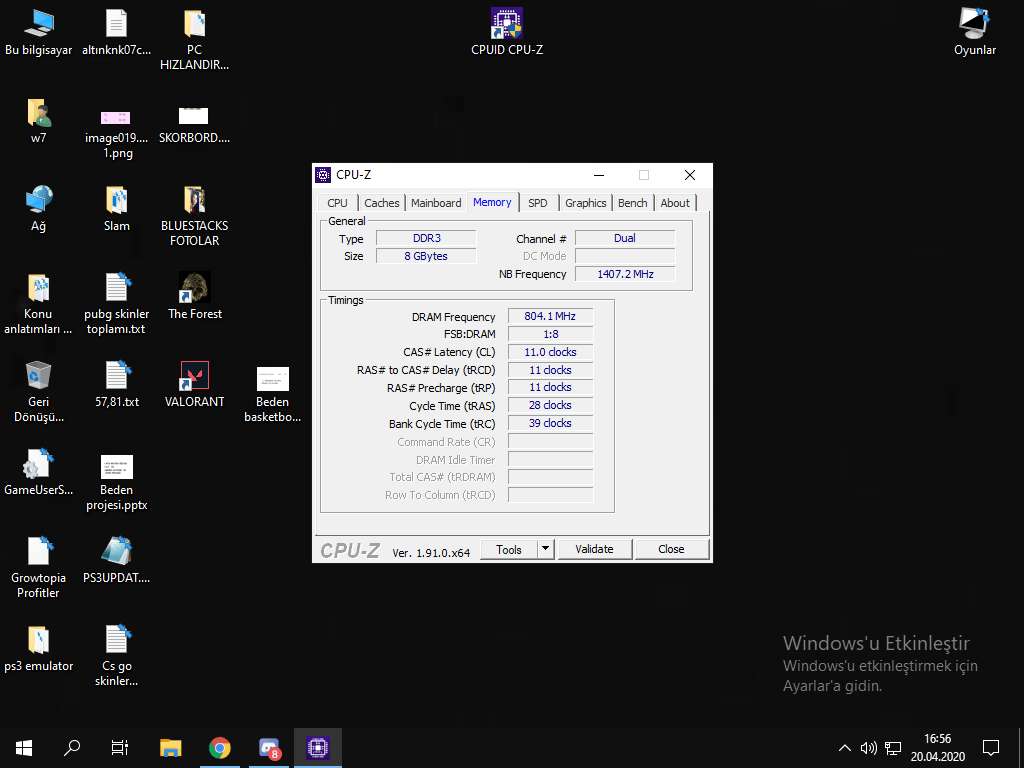Switch to the CPU tab
The image size is (1024, 768).
(338, 203)
